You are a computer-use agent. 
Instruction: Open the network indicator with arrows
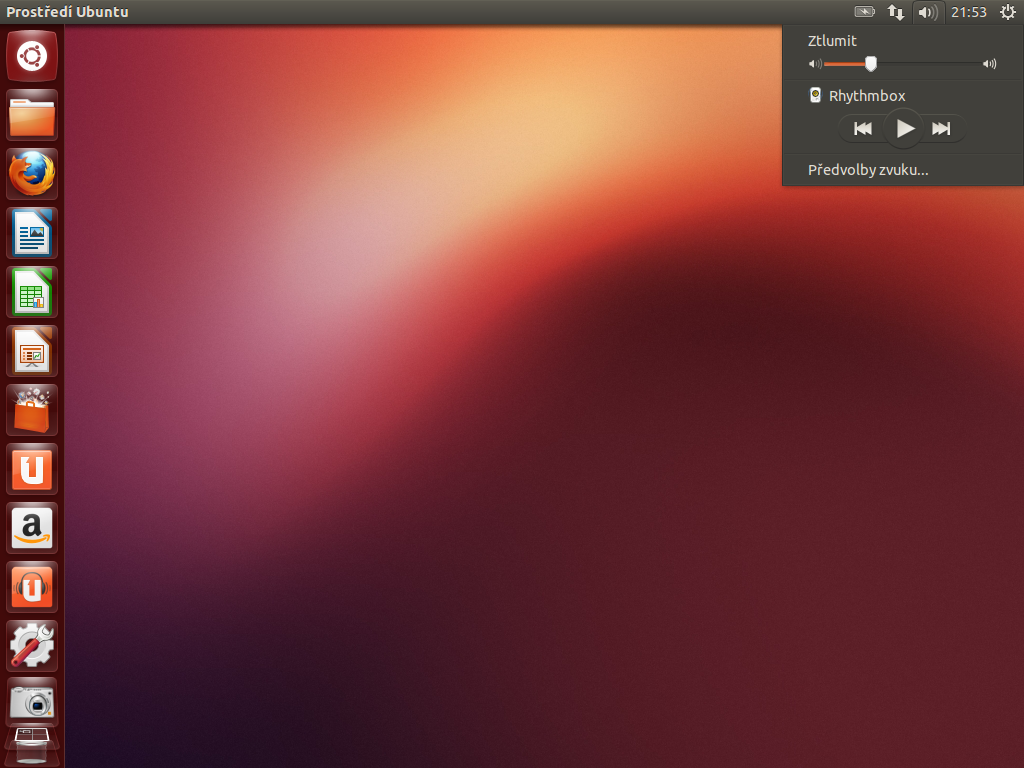click(x=896, y=12)
